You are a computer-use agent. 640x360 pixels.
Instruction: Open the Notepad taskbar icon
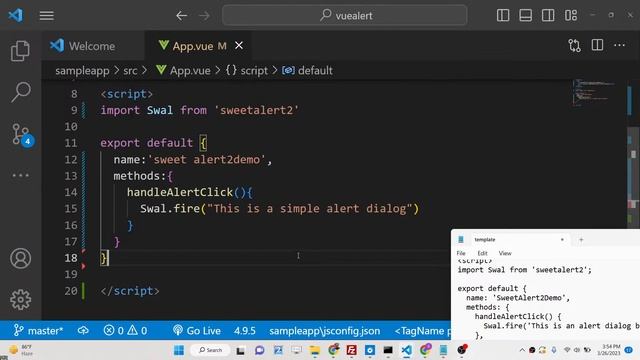[x=443, y=350]
